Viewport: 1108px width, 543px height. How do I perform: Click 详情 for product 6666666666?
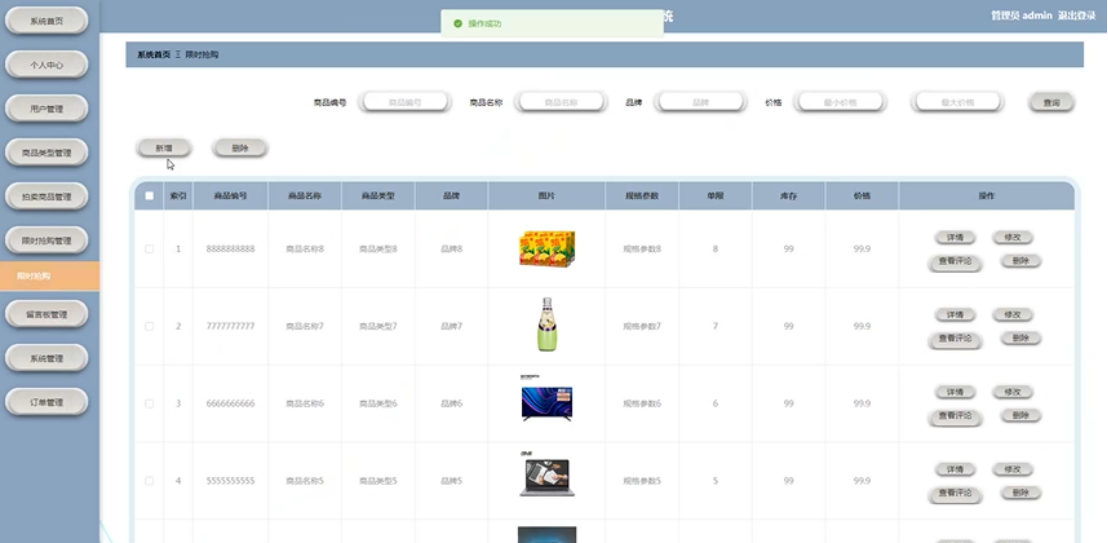point(955,392)
